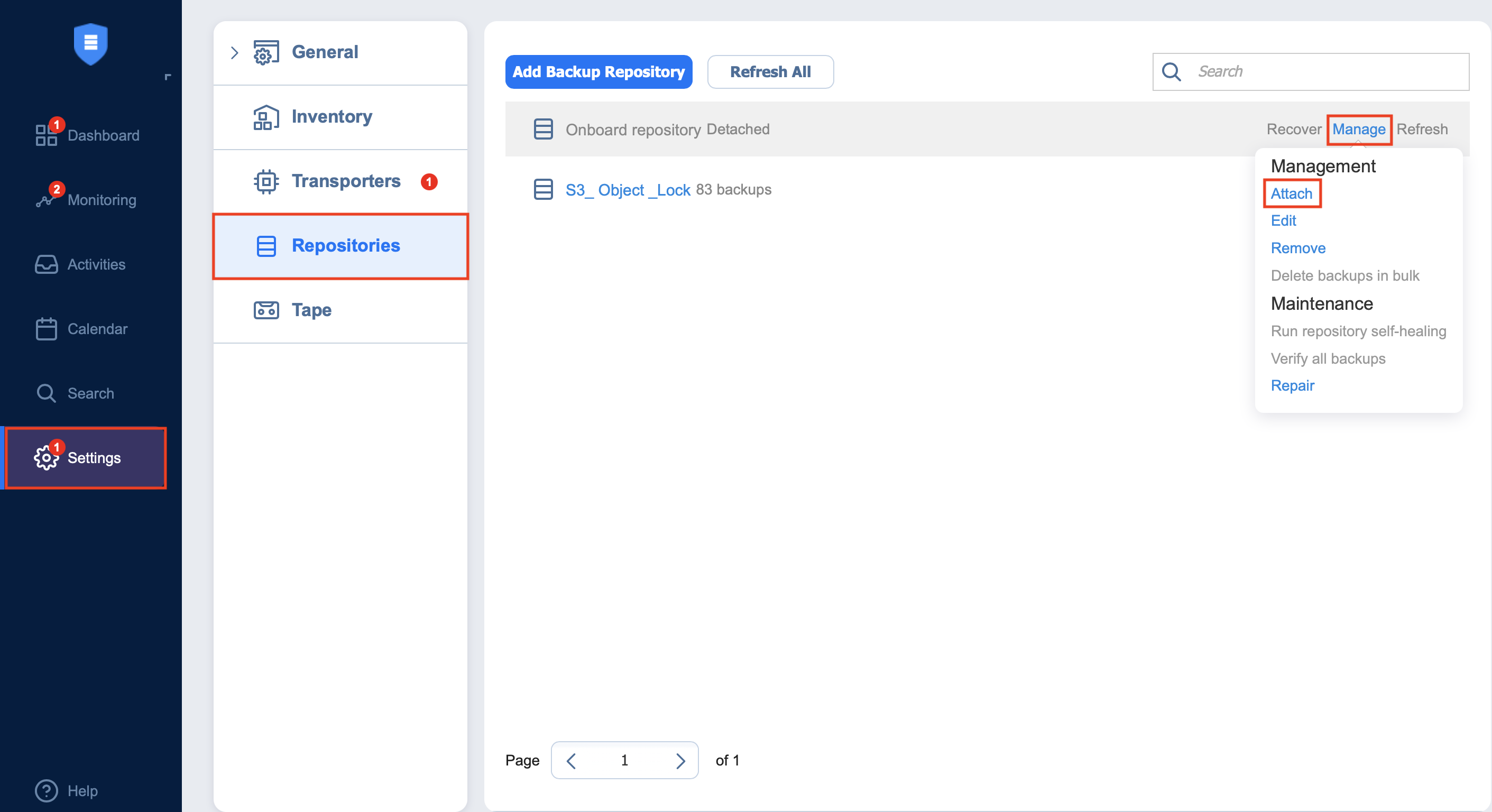Choose Run repository self-healing
This screenshot has width=1492, height=812.
tap(1358, 331)
